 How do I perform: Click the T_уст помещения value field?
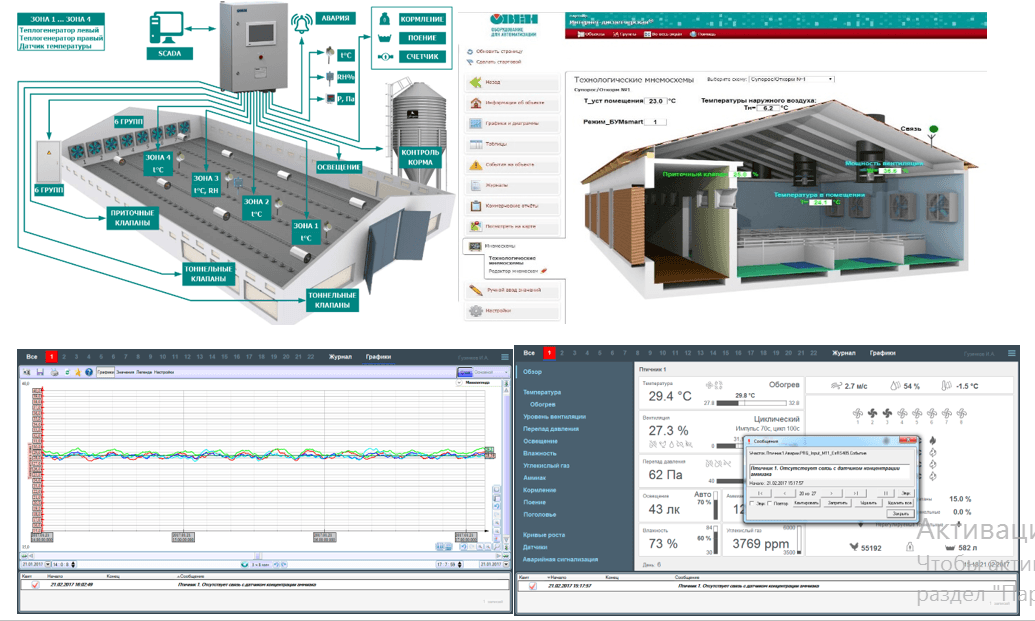pos(656,101)
